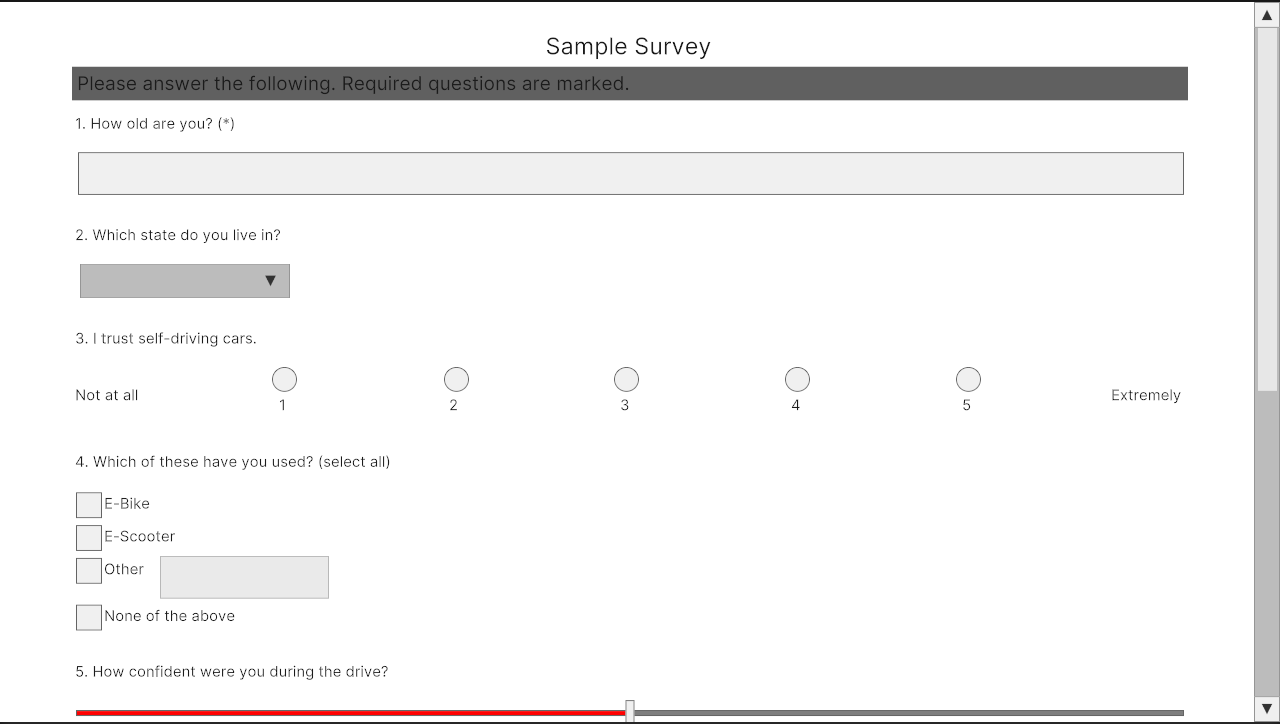Click the age input field for question 1

click(630, 173)
